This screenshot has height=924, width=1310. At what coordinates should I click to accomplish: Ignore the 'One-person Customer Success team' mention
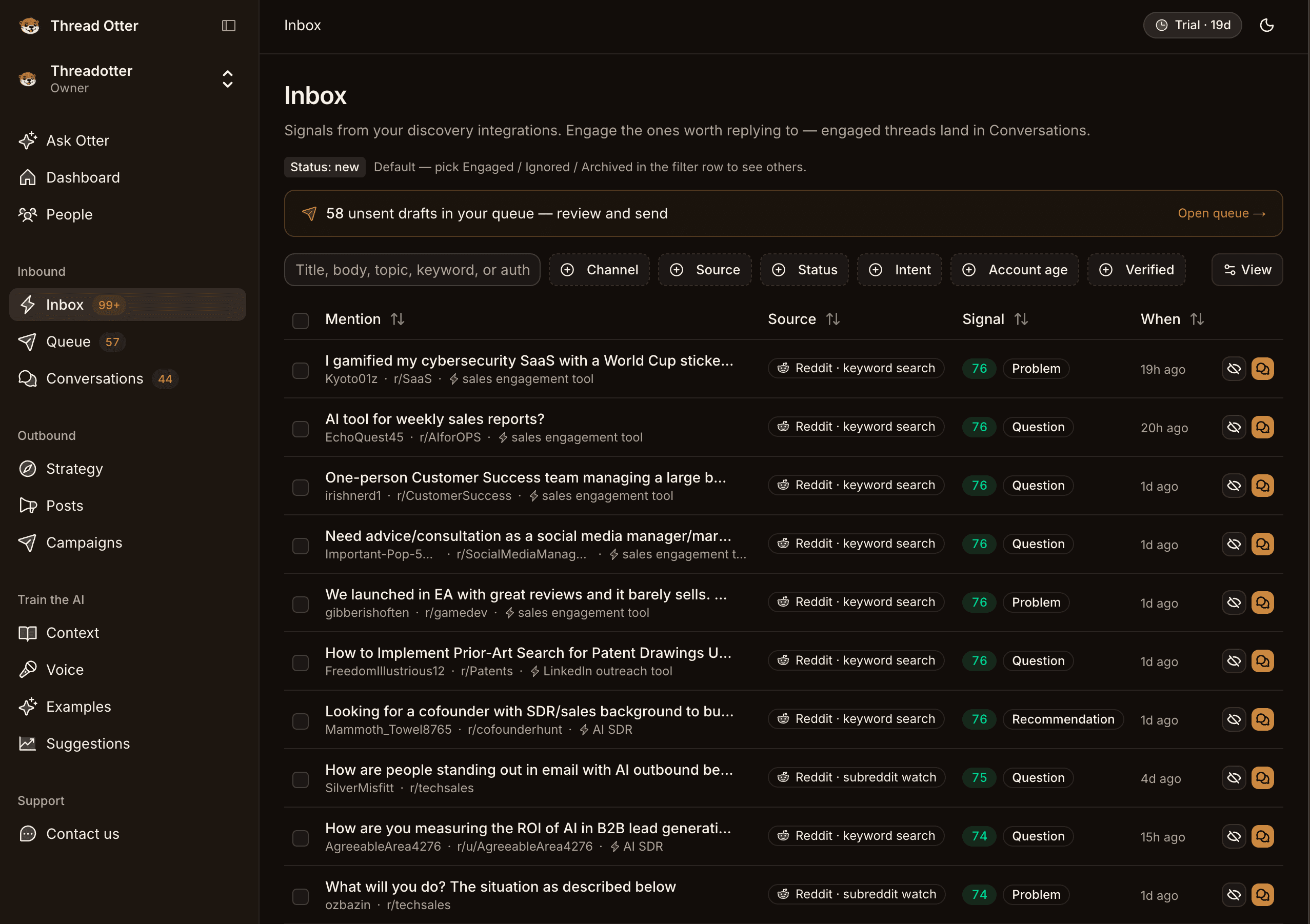pyautogui.click(x=1234, y=486)
